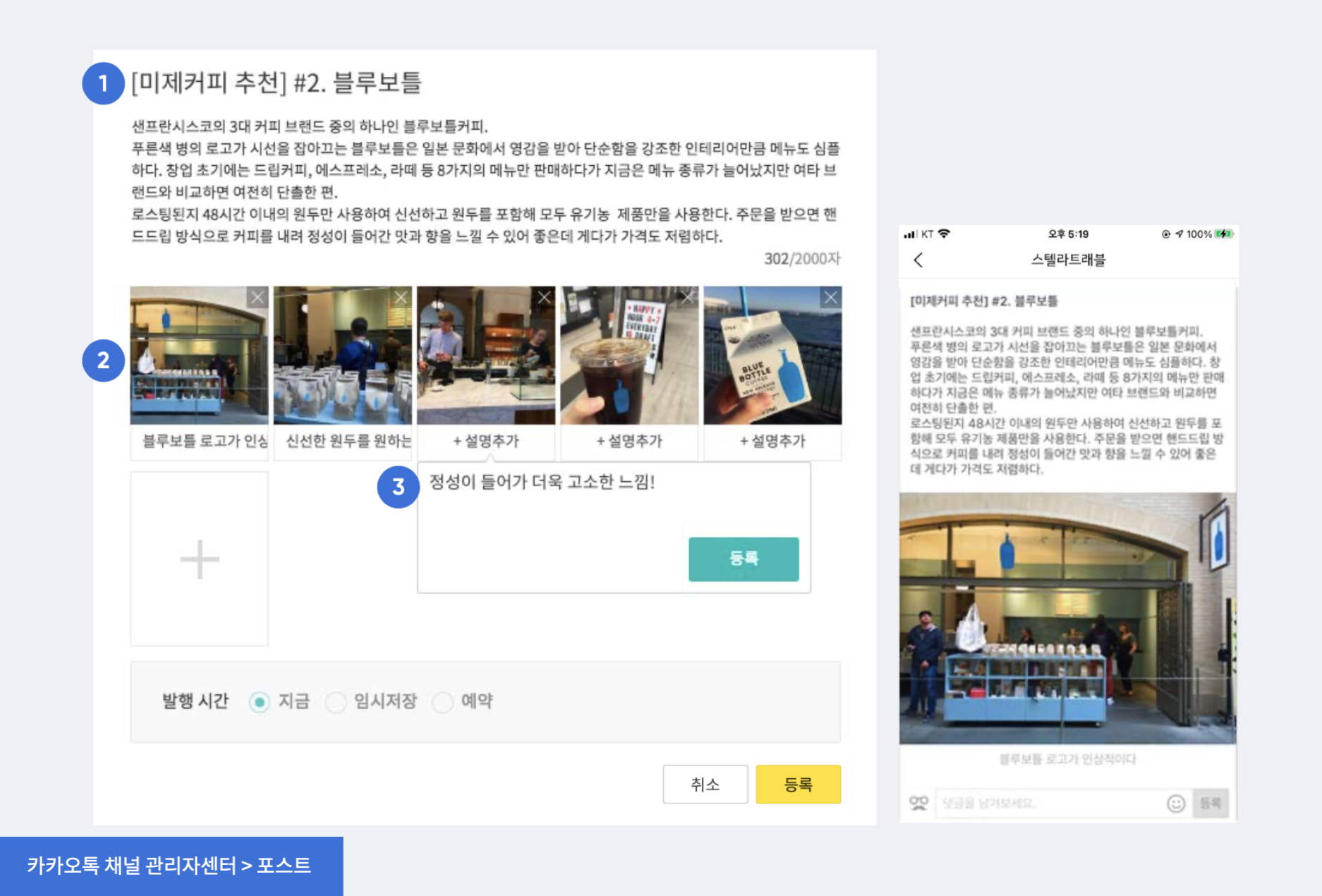Add a new photo with the plus box

pyautogui.click(x=200, y=559)
